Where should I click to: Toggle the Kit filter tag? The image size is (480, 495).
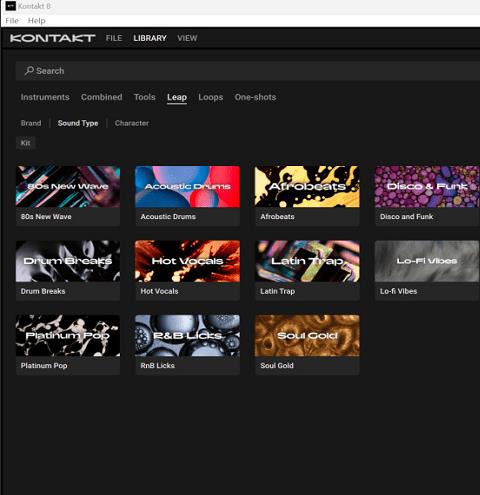pyautogui.click(x=26, y=143)
